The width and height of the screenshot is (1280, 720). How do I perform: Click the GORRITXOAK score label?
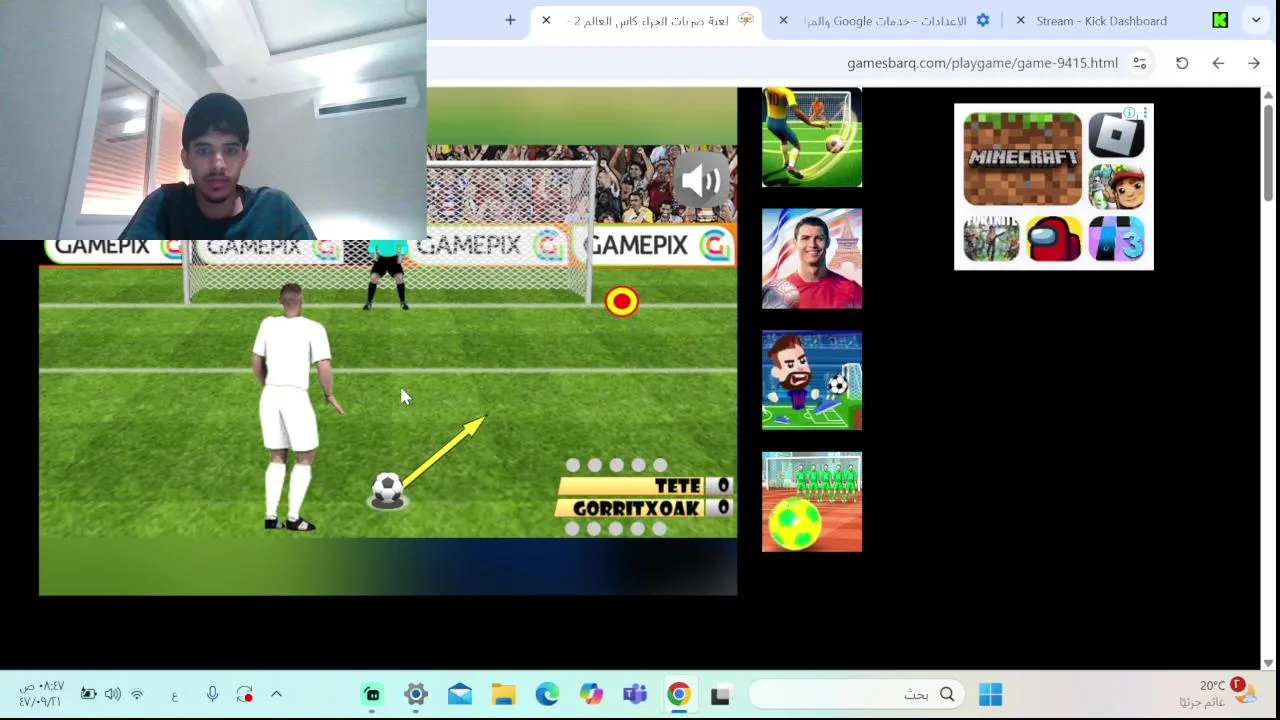[636, 508]
